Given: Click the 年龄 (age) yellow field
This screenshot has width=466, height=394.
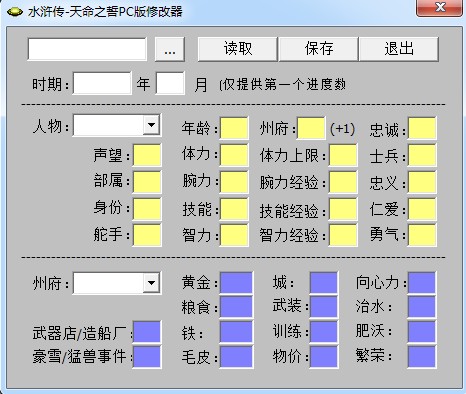Looking at the screenshot, I should pyautogui.click(x=234, y=128).
